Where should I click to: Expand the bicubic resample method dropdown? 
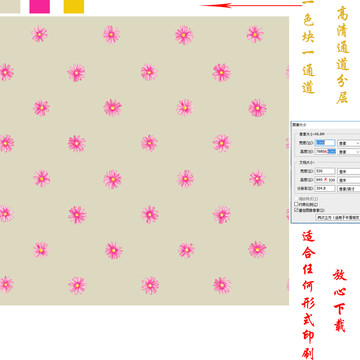point(338,217)
